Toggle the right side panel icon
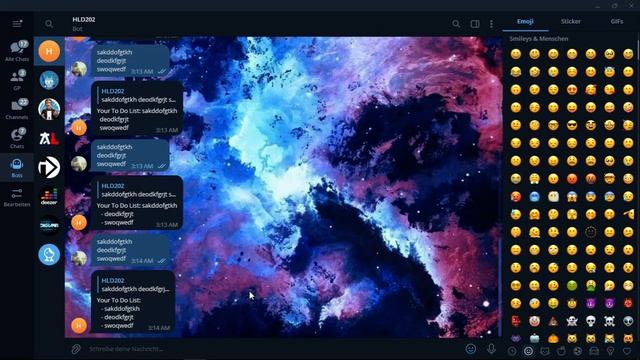Screen dimensions: 640x360 [475, 24]
